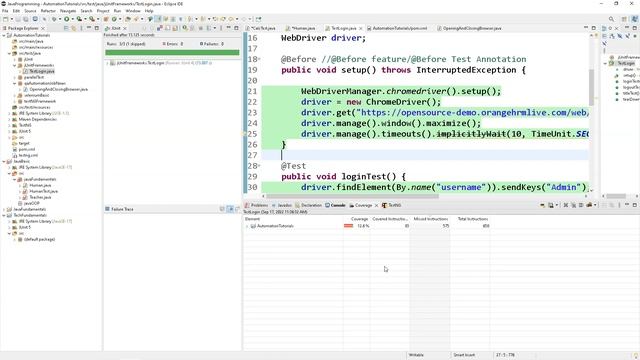Close the TestLogin.java editor tab
640x360 pixels.
click(x=360, y=29)
